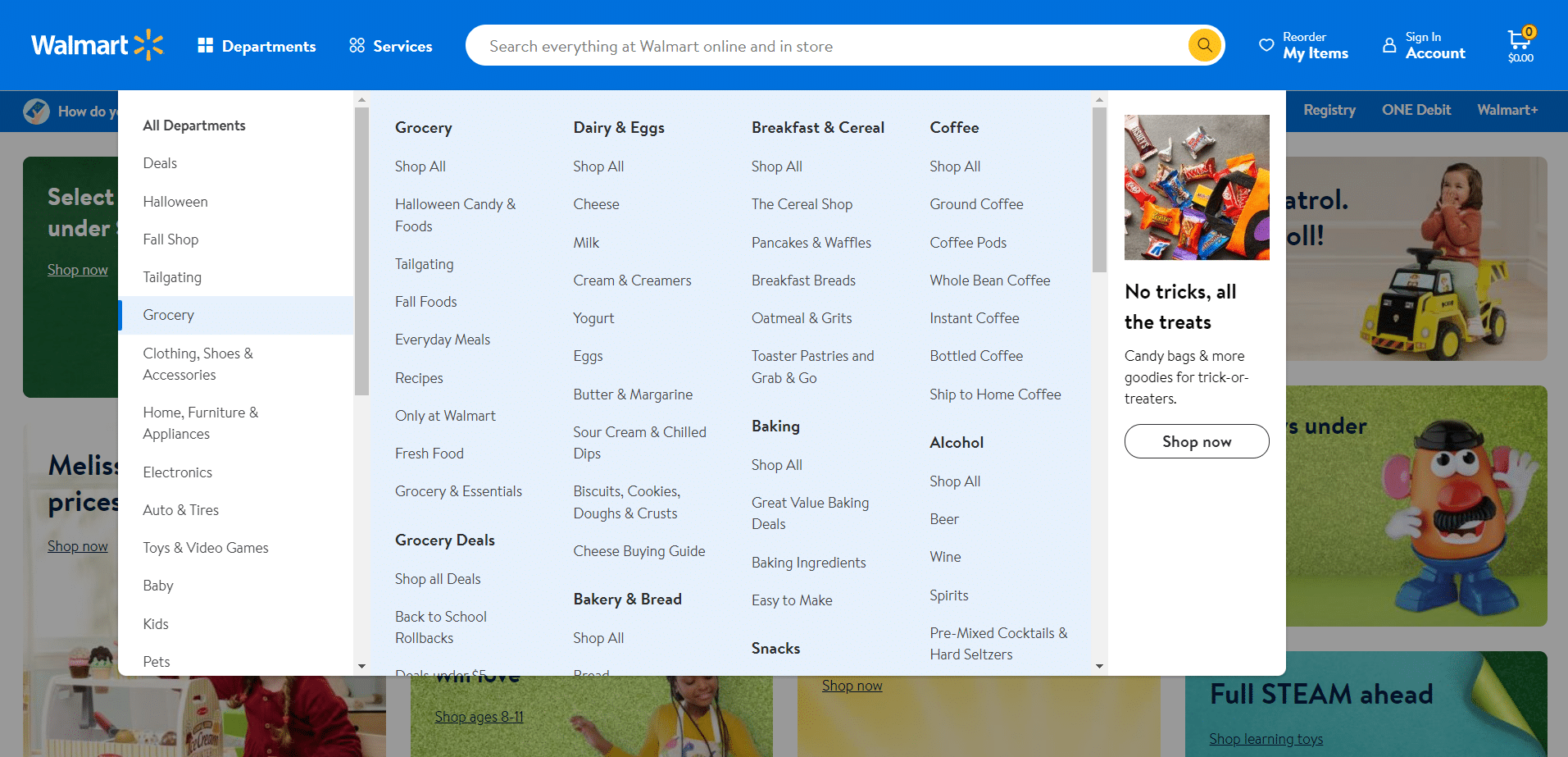Open Grocery & Essentials link

click(x=458, y=491)
